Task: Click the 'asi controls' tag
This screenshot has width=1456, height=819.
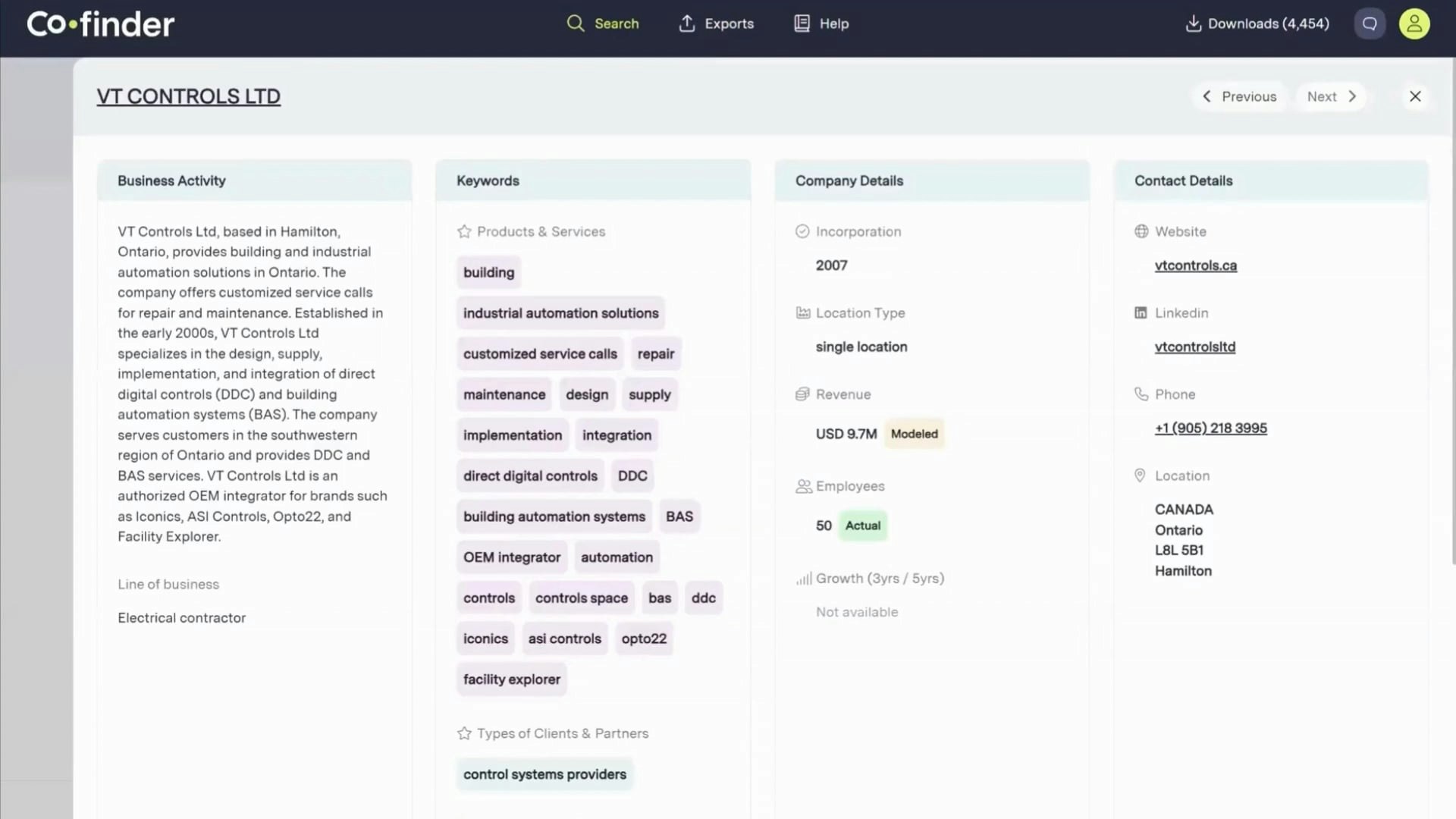Action: [x=565, y=639]
